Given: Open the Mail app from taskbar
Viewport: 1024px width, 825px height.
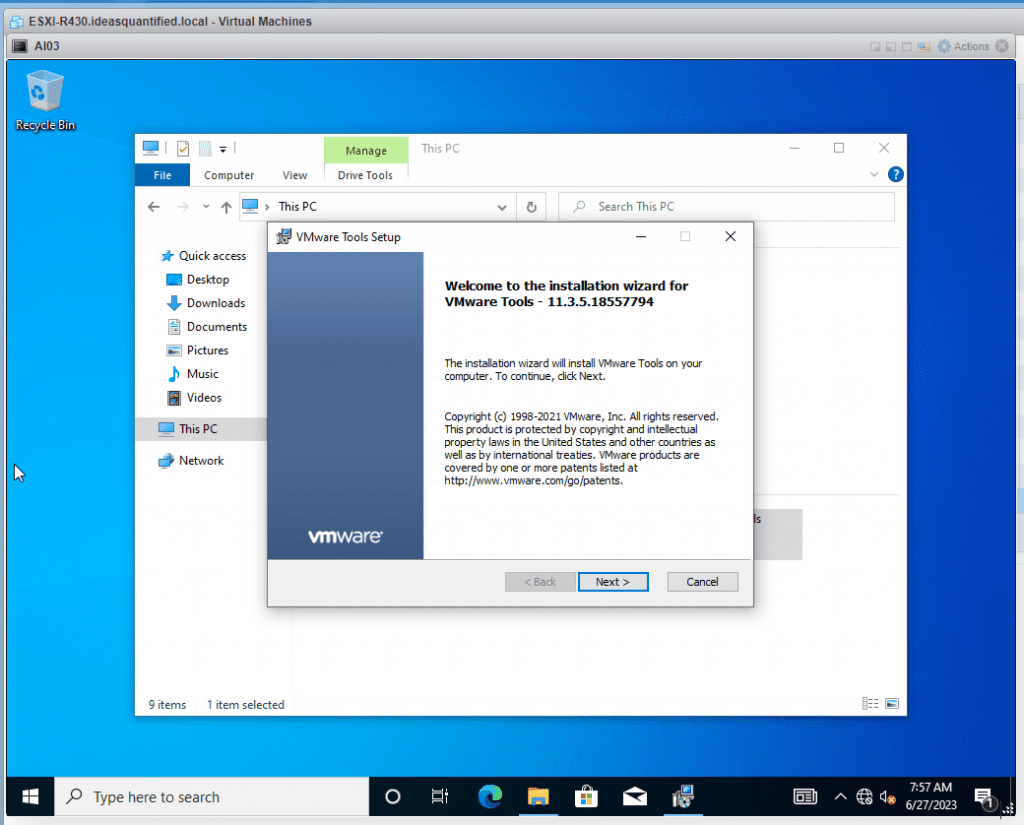Looking at the screenshot, I should 634,796.
